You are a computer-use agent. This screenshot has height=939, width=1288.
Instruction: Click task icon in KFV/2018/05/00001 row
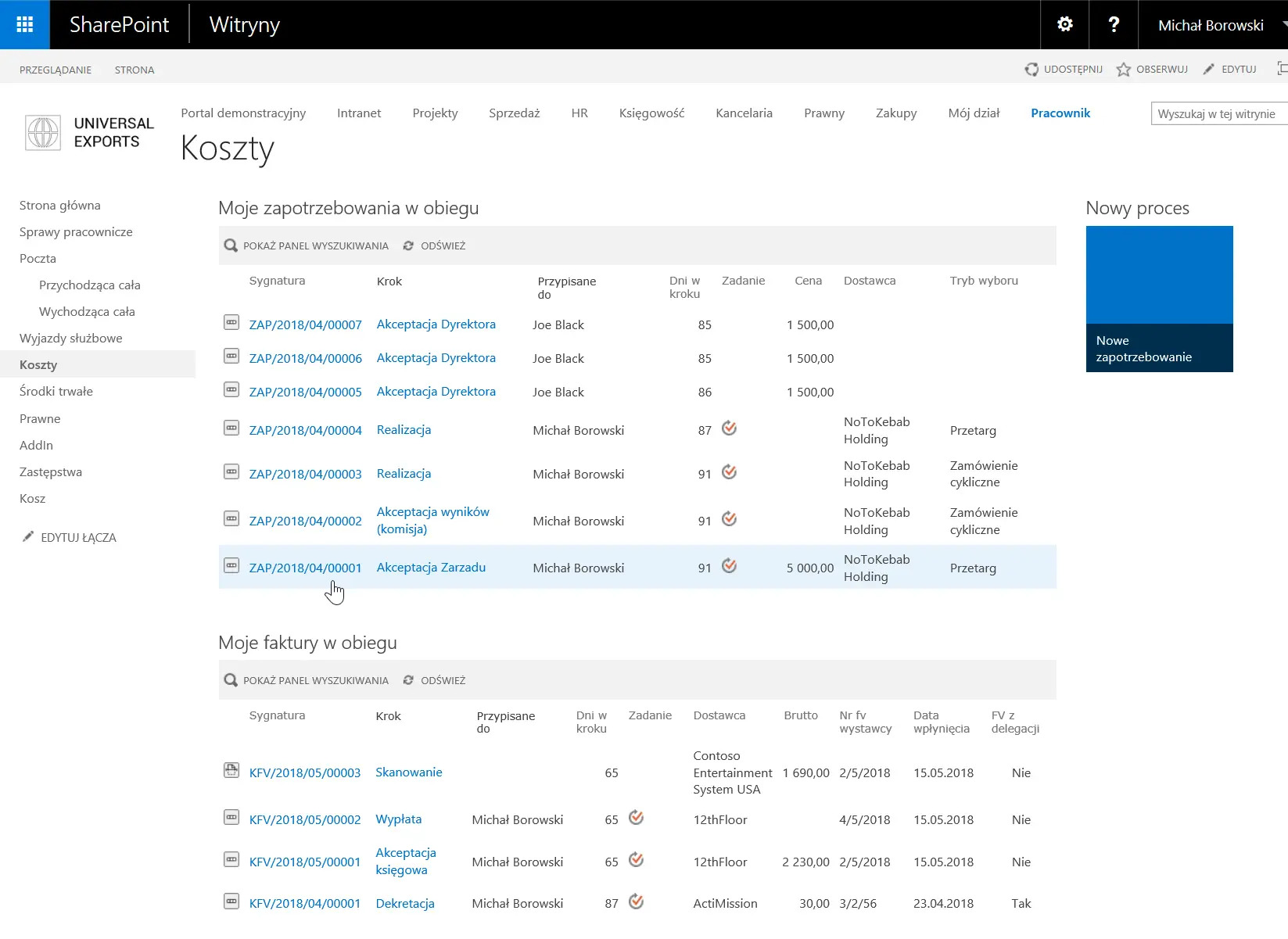[x=637, y=859]
